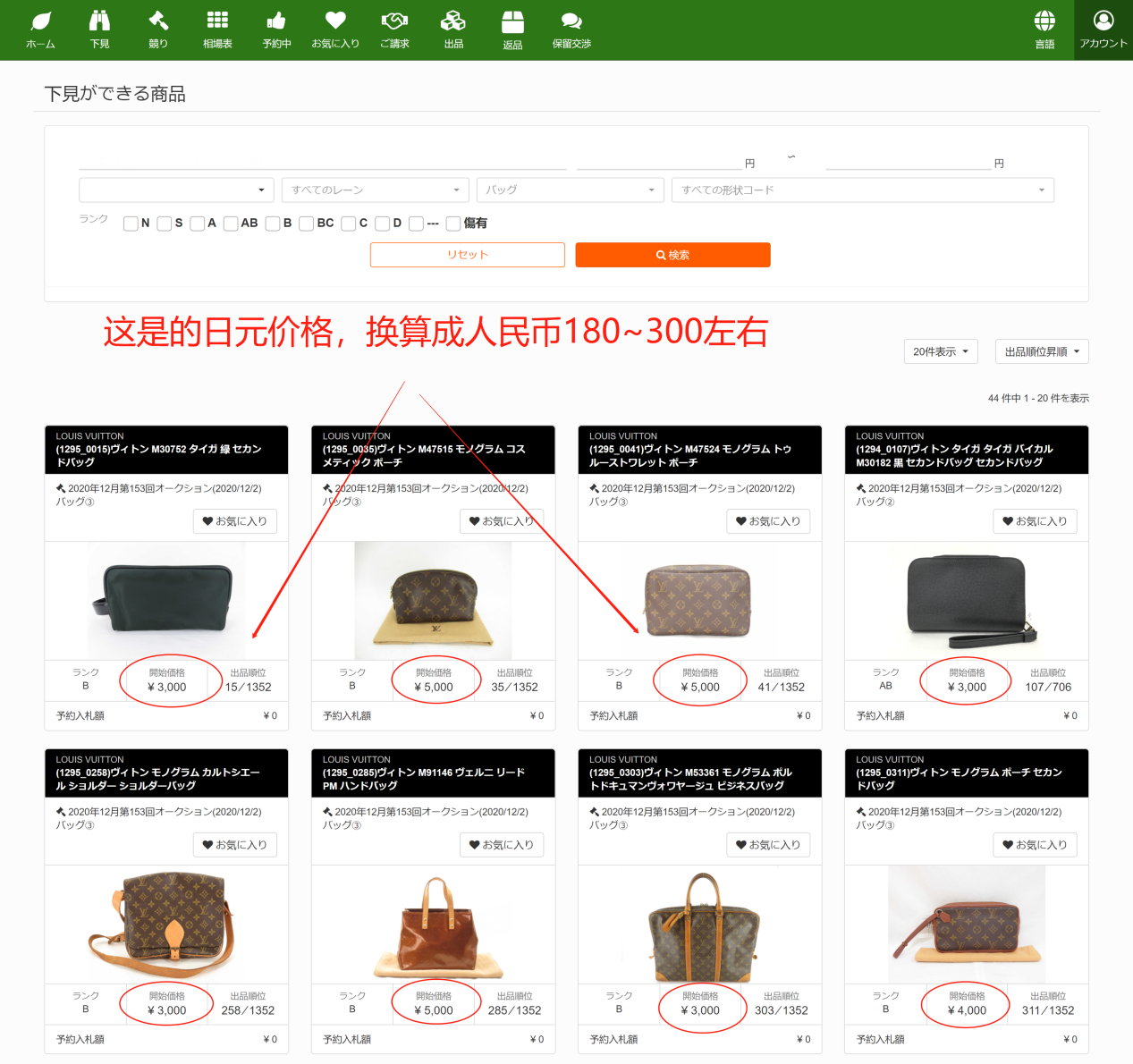Open monogram cosmetic pouch thumbnail
The height and width of the screenshot is (1064, 1133).
(x=433, y=601)
